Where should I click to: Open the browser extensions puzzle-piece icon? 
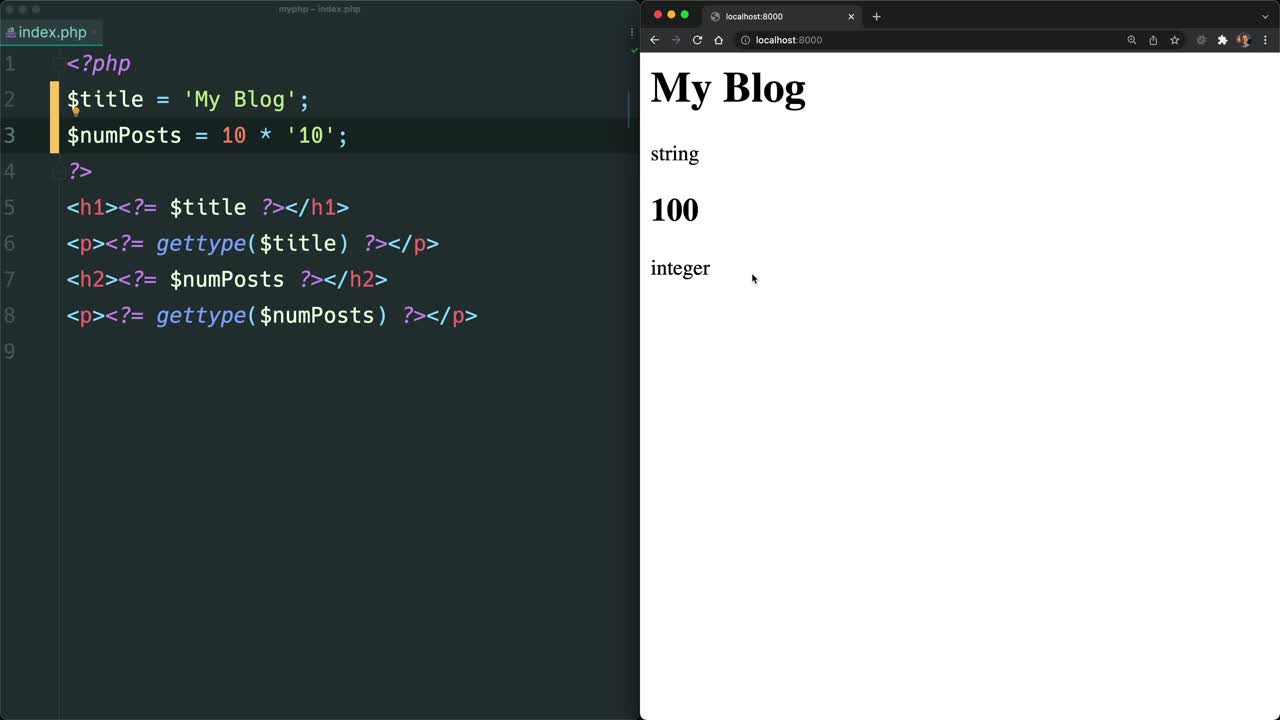[1222, 40]
